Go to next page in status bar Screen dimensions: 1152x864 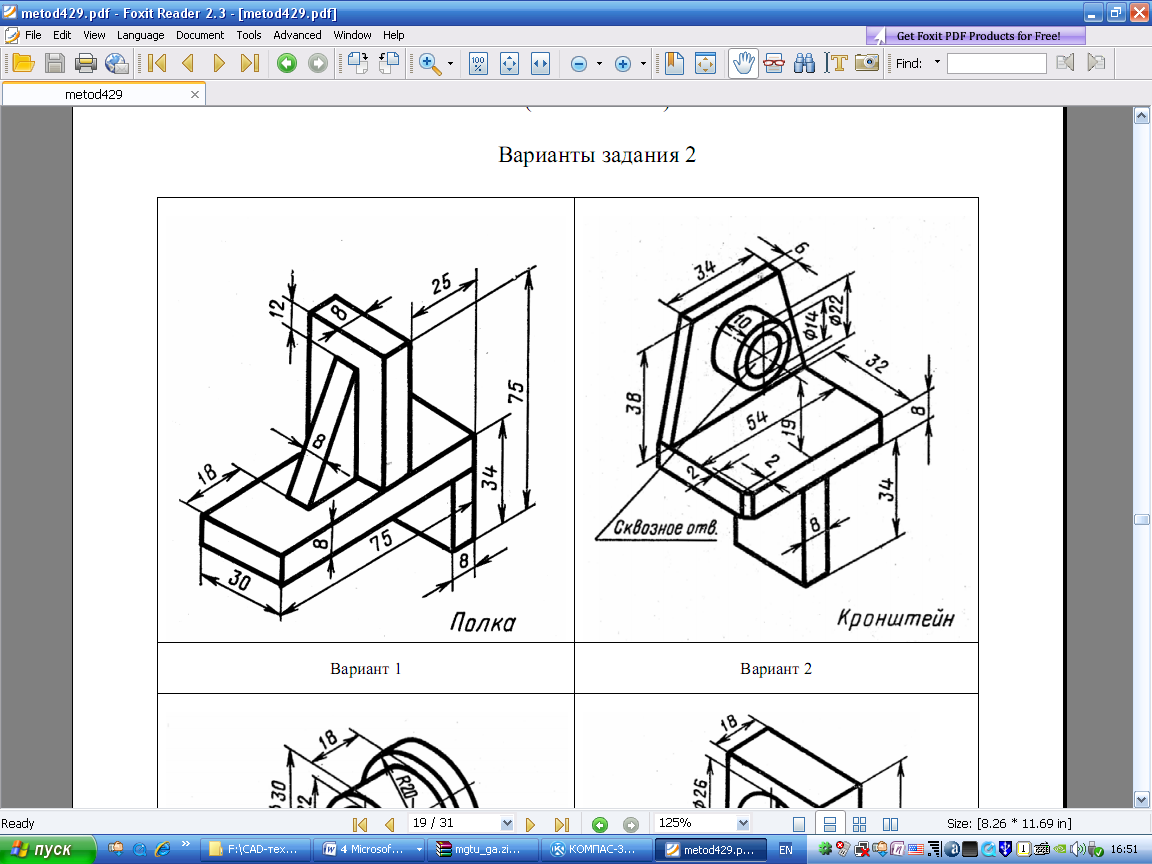pos(530,824)
